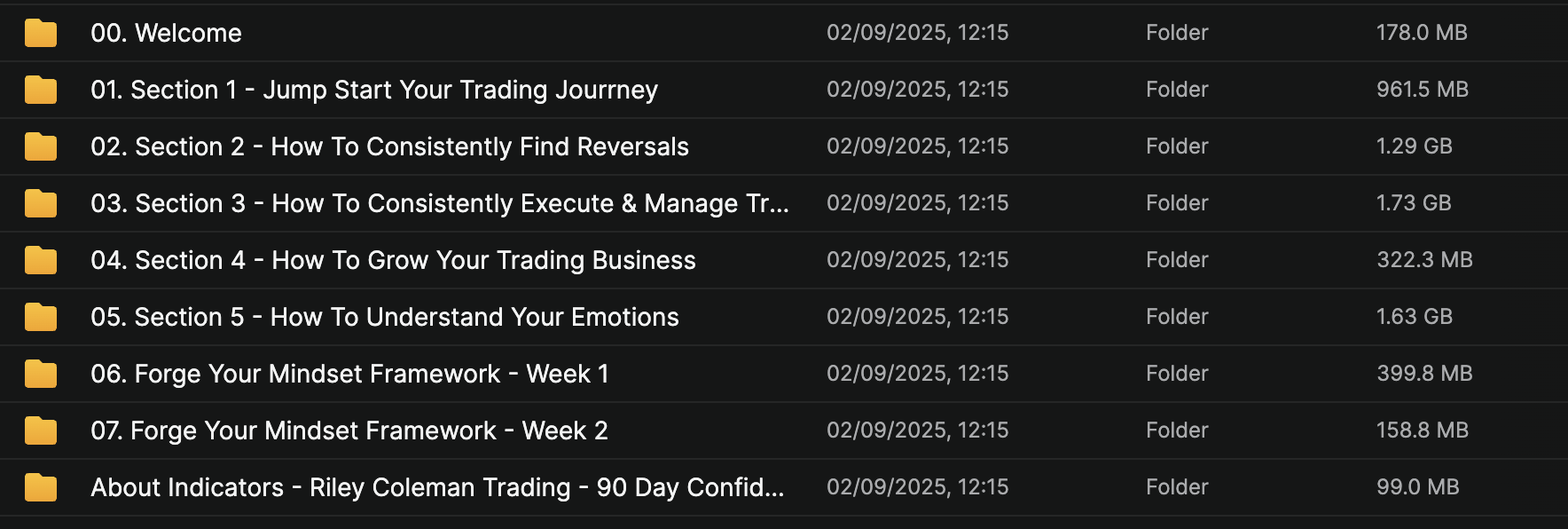
Task: Select 02. Section 2 How To Consistently Find Reversals
Action: tap(389, 147)
